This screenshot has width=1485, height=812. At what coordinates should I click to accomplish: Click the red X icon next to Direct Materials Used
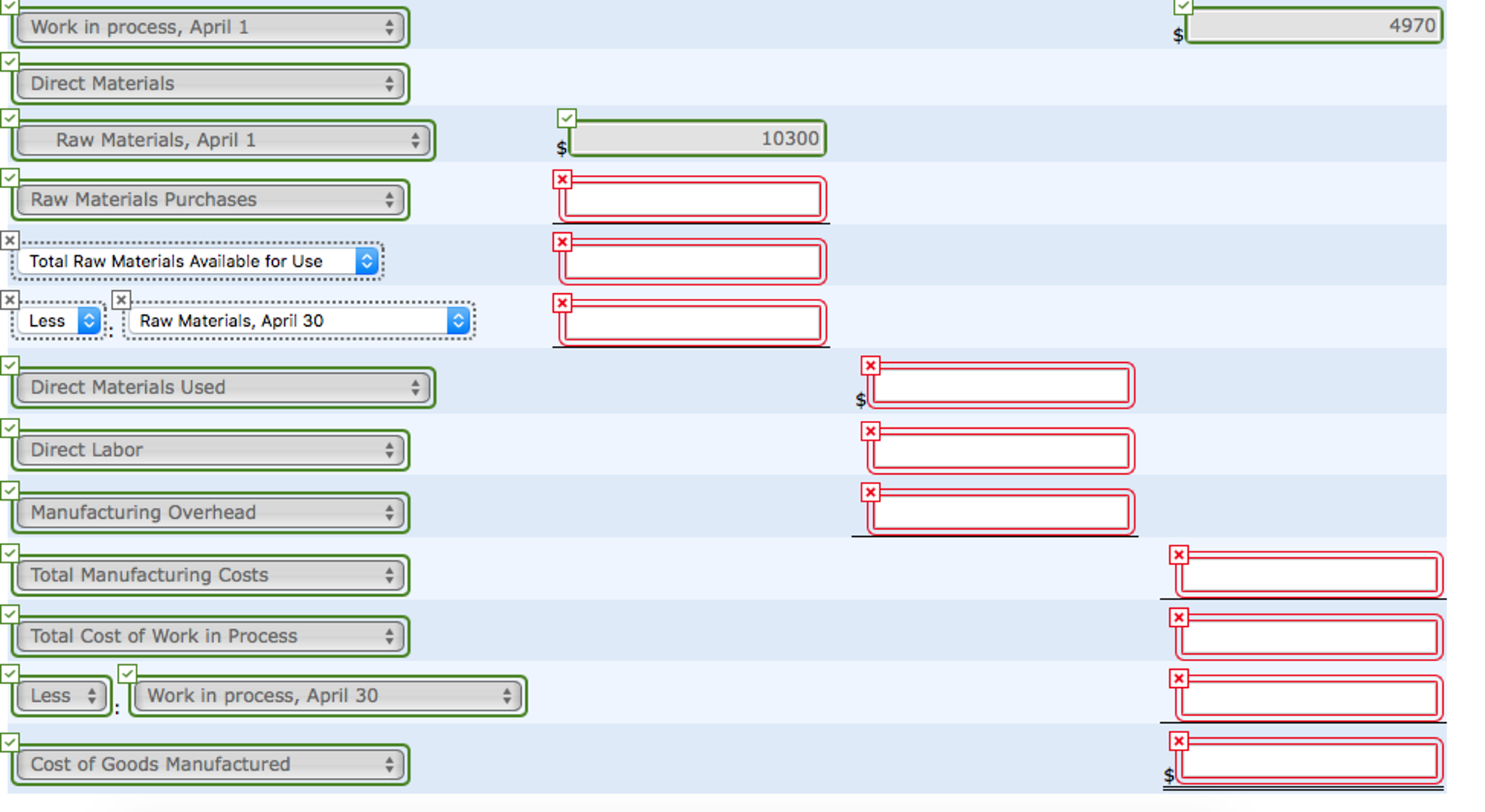click(x=870, y=365)
